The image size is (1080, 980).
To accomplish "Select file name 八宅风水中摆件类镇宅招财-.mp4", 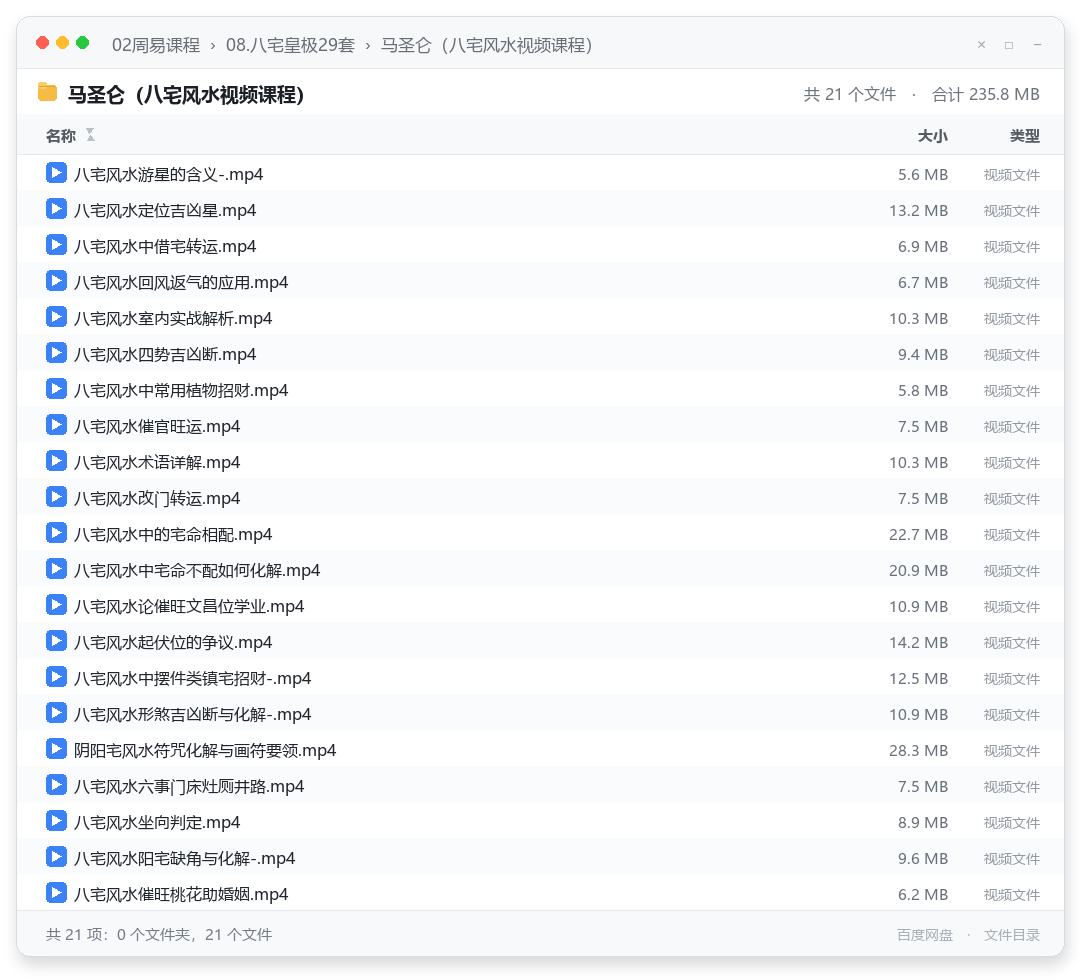I will pos(193,678).
